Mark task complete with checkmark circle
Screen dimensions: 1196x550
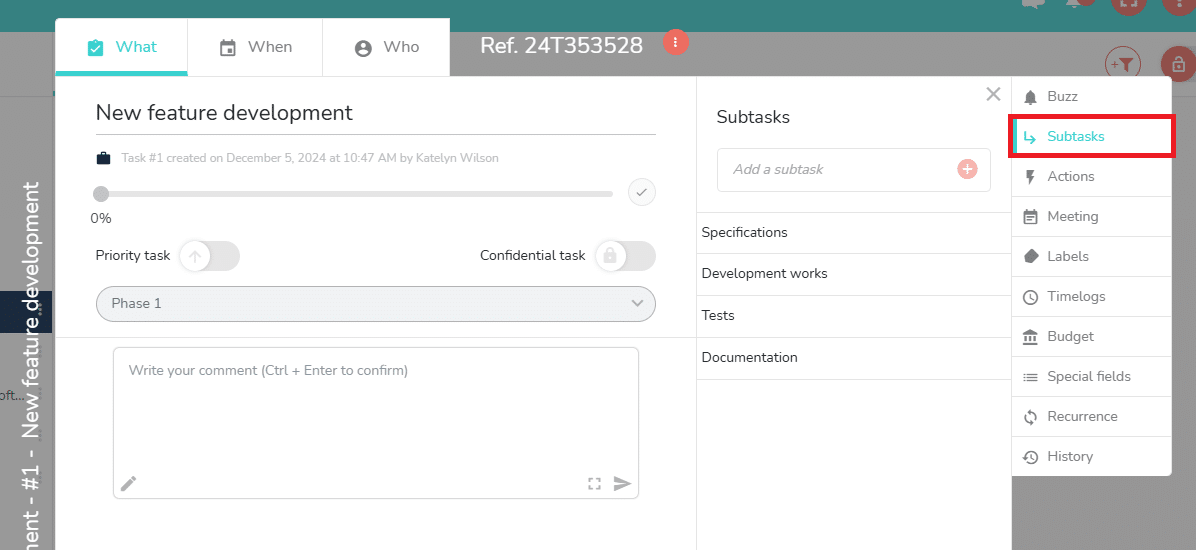641,193
